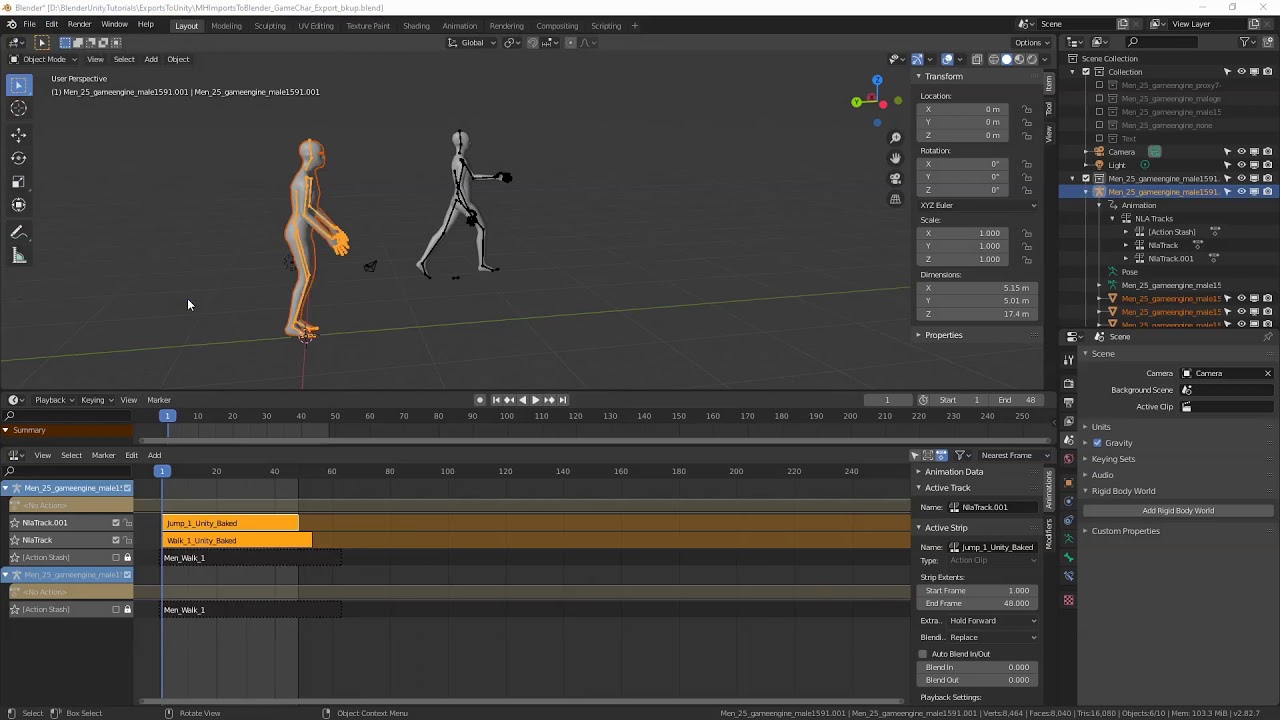The height and width of the screenshot is (720, 1280).
Task: Switch to wireframe viewport shading
Action: 993,59
